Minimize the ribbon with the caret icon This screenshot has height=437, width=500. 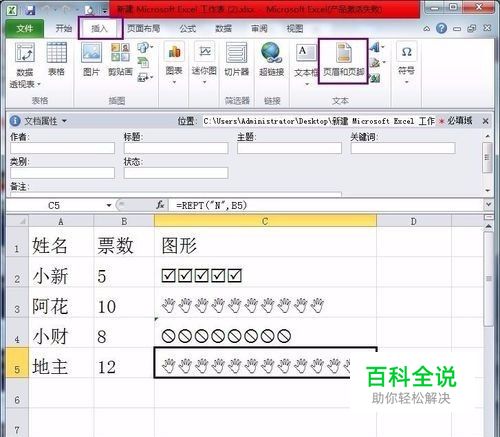[x=427, y=29]
